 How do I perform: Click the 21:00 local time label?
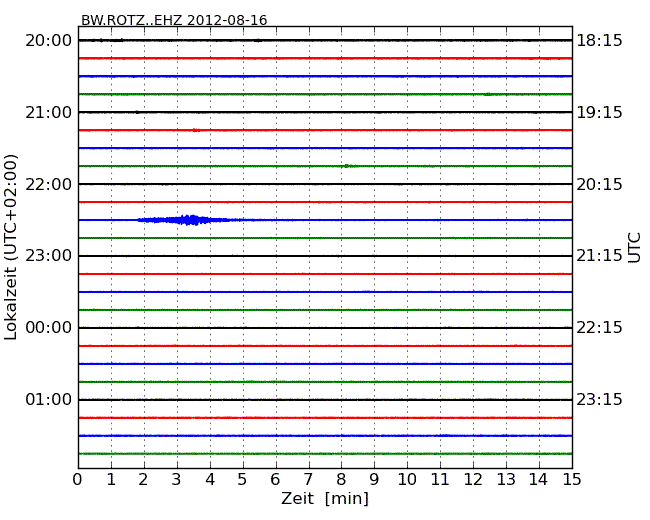click(x=49, y=112)
